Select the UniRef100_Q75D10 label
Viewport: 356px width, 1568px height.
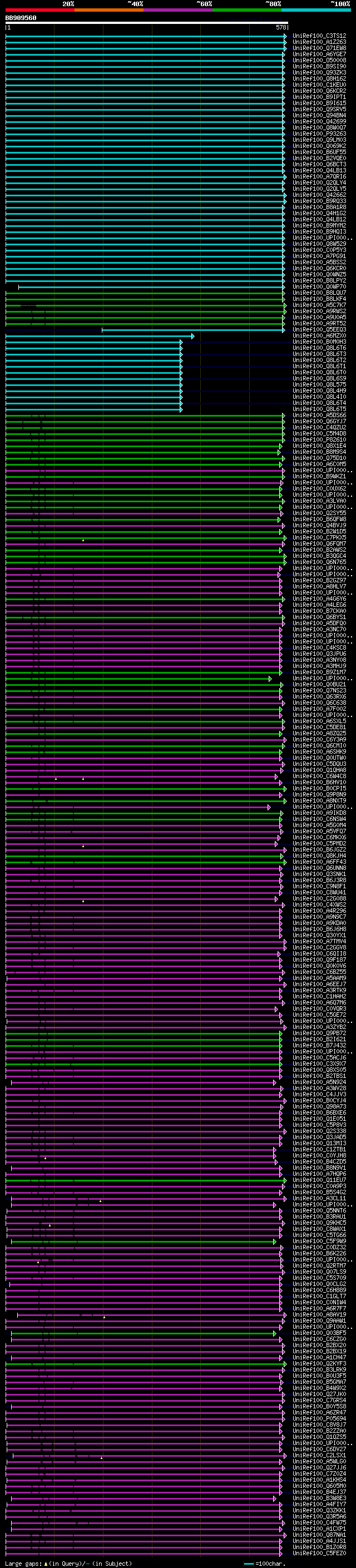pos(319,458)
